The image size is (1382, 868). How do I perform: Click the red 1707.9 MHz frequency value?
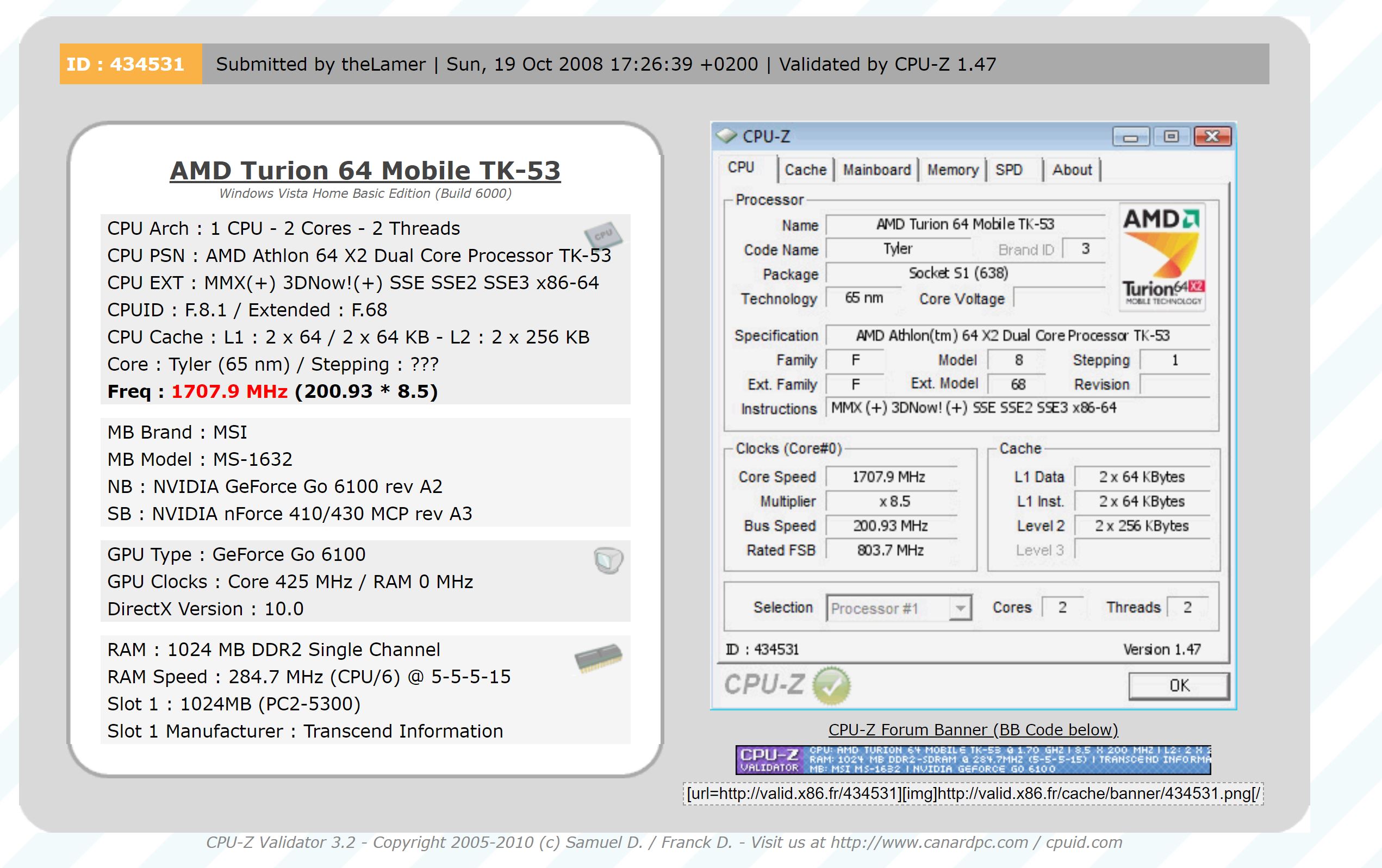[229, 392]
